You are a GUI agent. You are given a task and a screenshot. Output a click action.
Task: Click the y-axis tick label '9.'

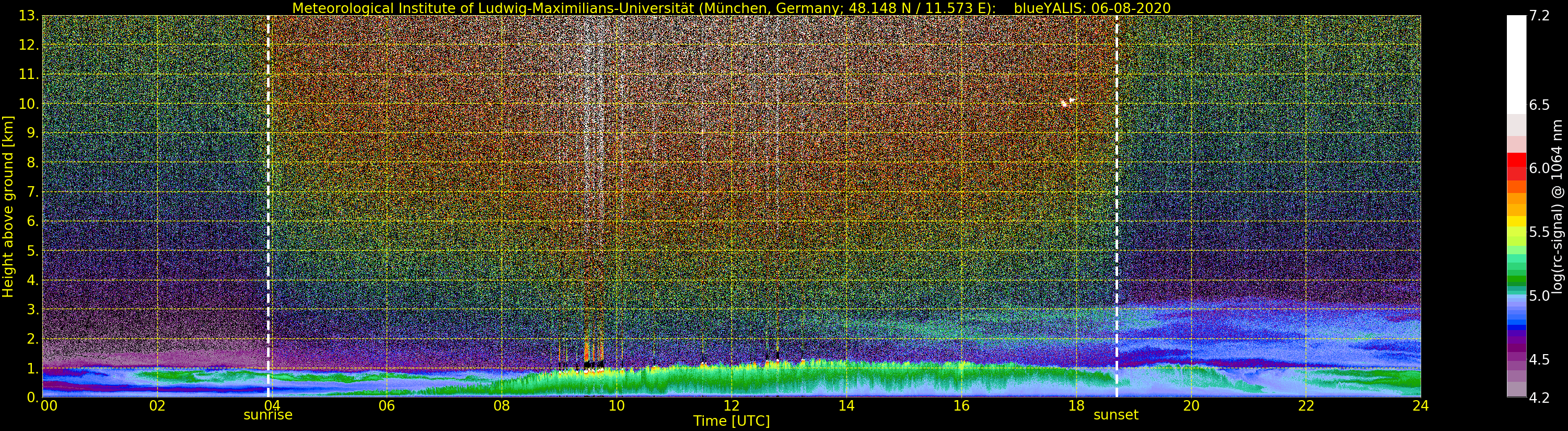33,133
